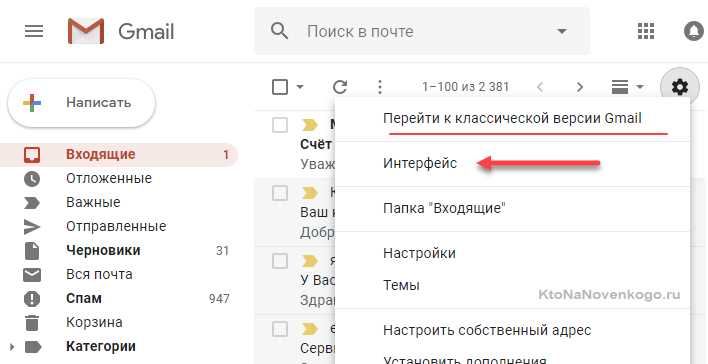Click the Gmail envelope logo
Screen dimensions: 708x364
point(86,31)
